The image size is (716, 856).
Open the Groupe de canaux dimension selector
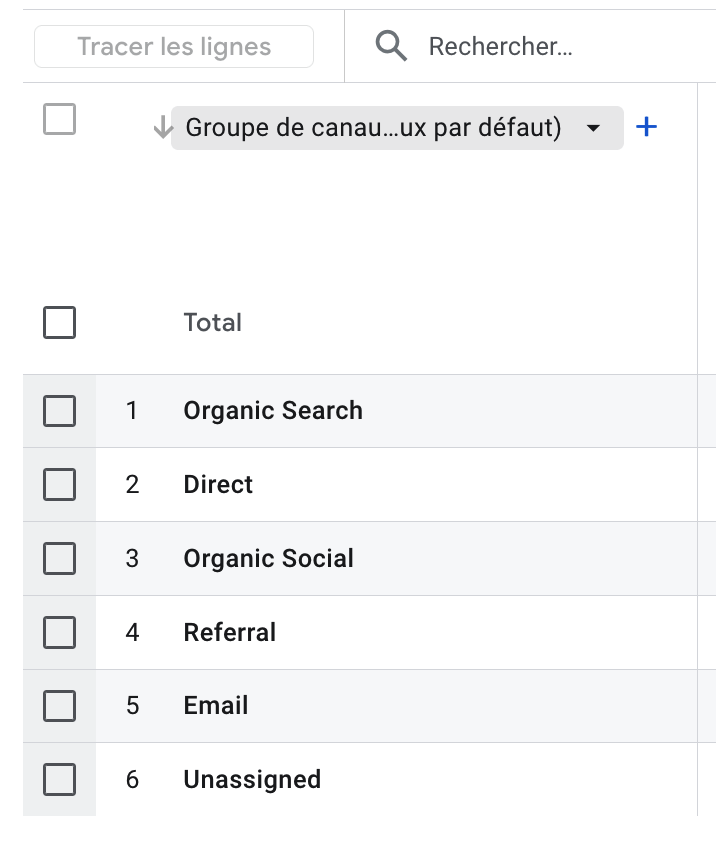(380, 127)
